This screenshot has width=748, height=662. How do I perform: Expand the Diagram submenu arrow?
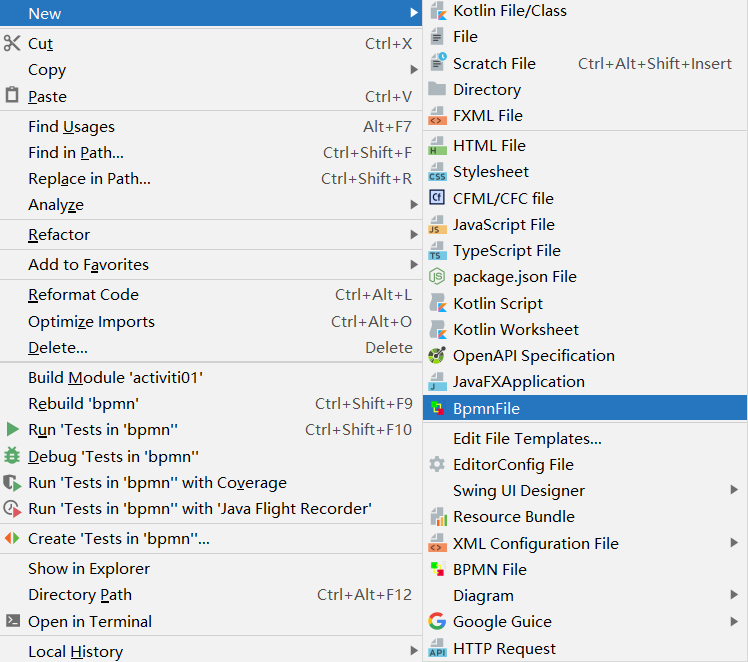tap(734, 595)
